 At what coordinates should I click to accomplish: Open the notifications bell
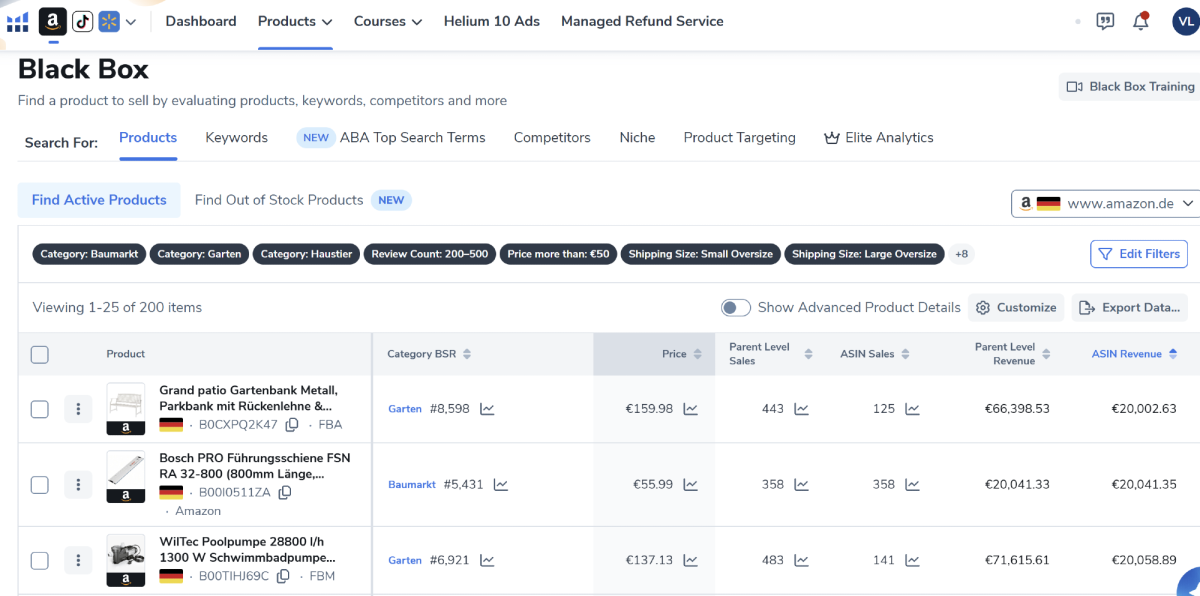(x=1140, y=21)
